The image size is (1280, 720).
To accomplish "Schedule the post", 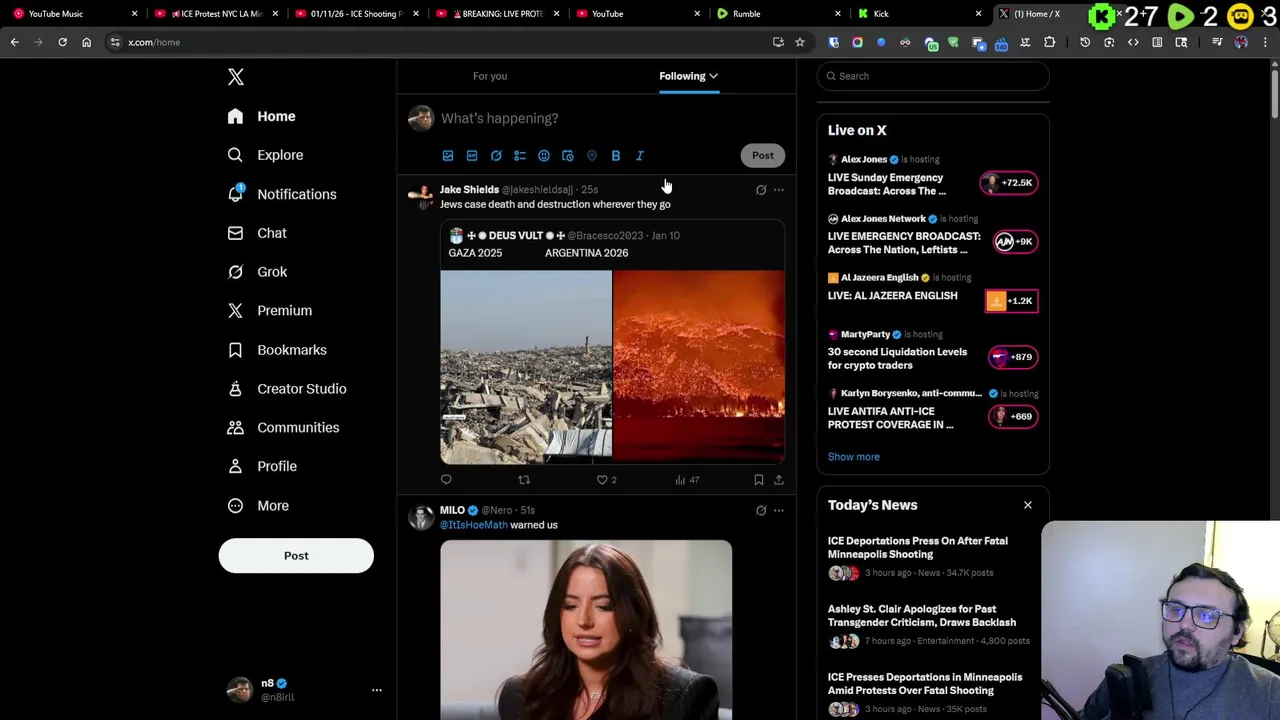I will [x=568, y=156].
